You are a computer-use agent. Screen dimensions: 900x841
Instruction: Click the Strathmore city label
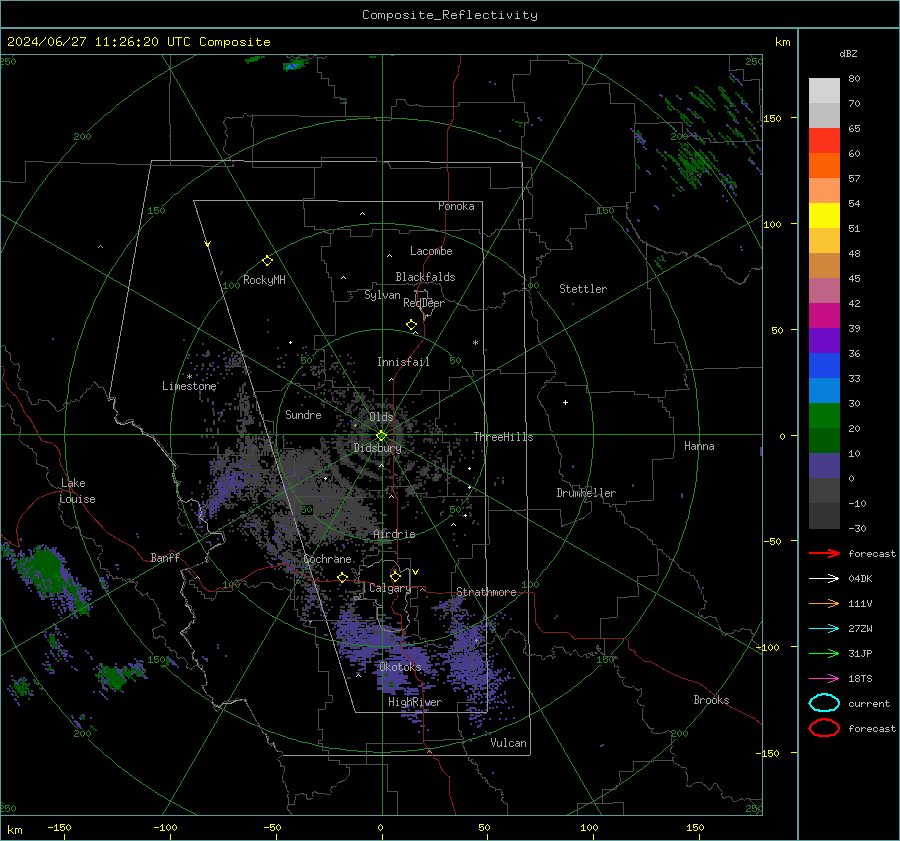pyautogui.click(x=486, y=592)
